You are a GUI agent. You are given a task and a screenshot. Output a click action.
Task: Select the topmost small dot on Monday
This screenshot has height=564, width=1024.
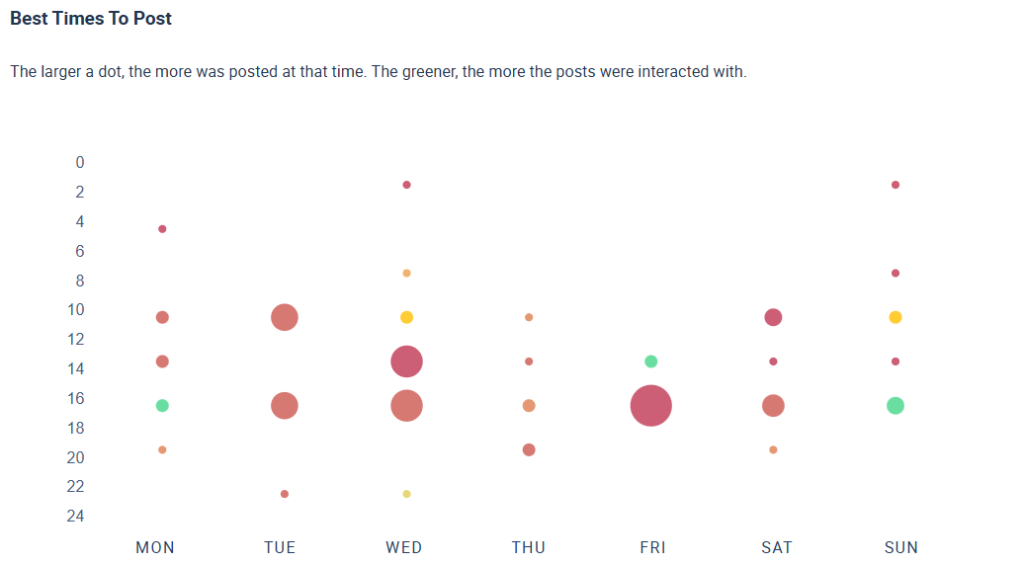coord(162,229)
